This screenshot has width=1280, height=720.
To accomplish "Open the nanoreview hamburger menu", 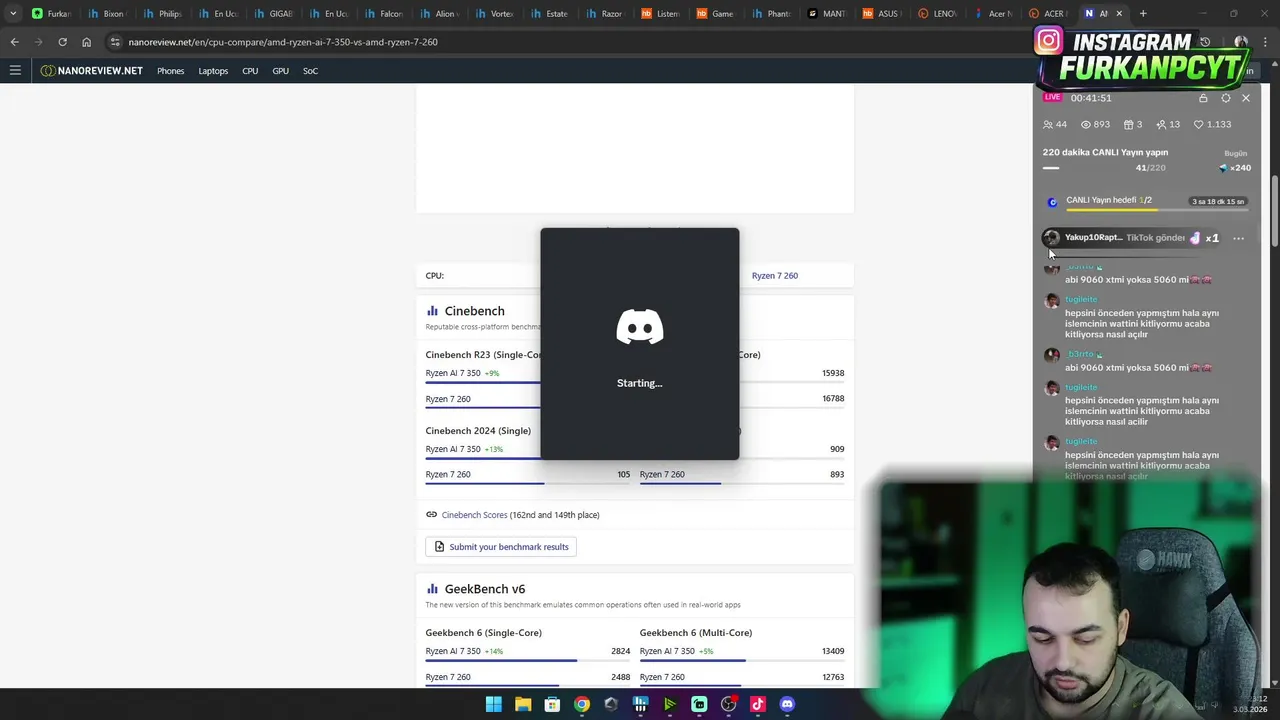I will pos(15,70).
